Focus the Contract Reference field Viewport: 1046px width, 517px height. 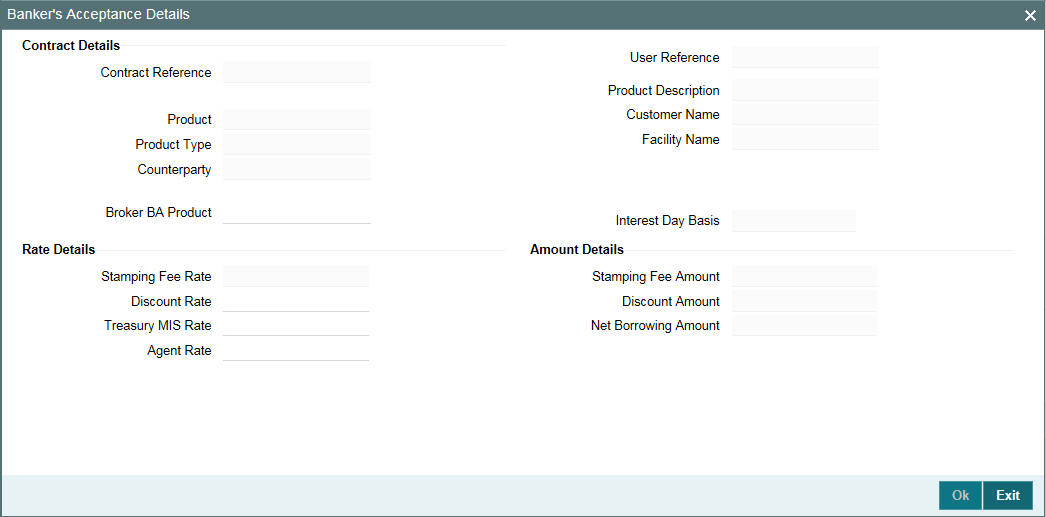(297, 72)
